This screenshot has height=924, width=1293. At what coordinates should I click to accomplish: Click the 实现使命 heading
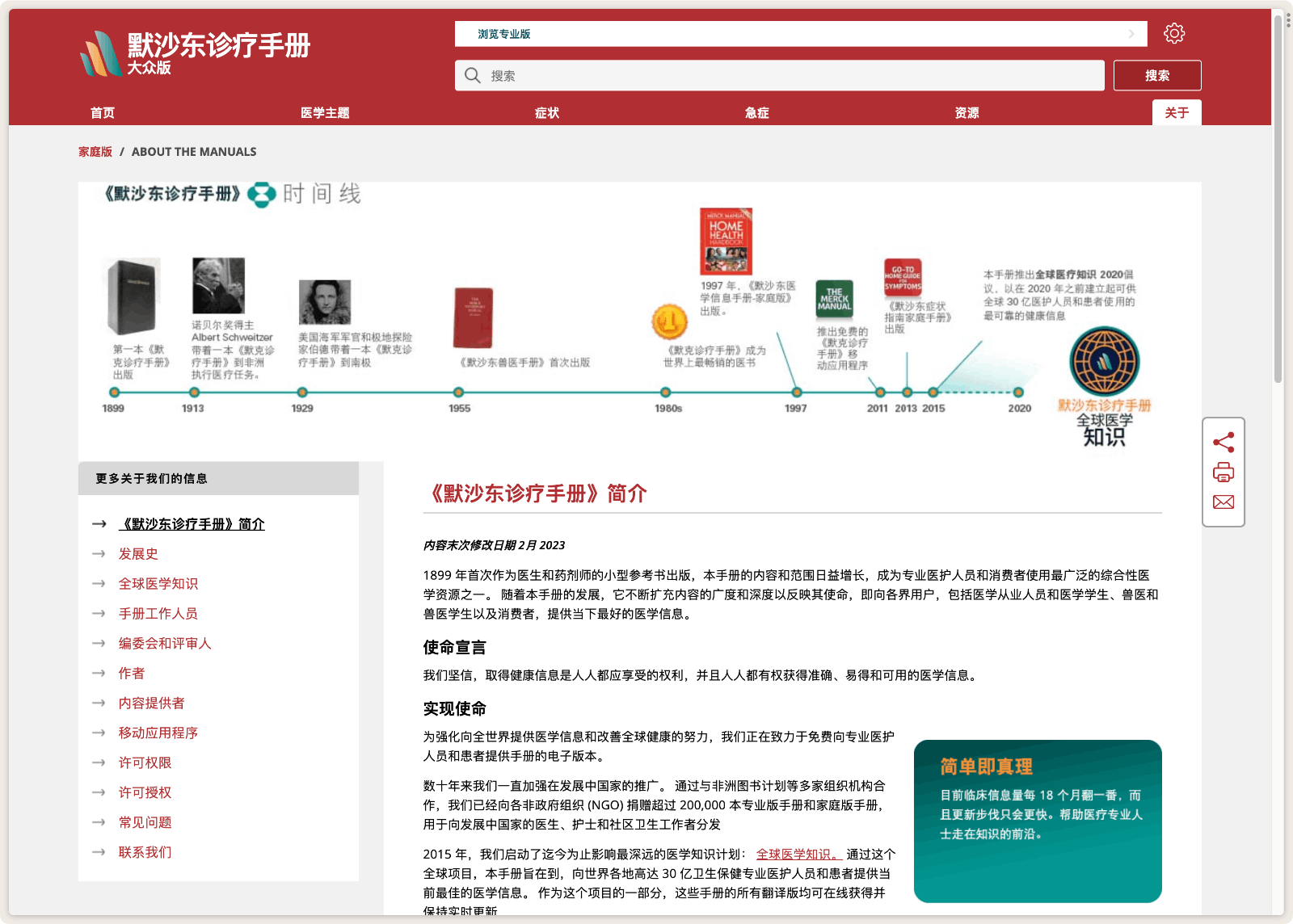(x=455, y=709)
